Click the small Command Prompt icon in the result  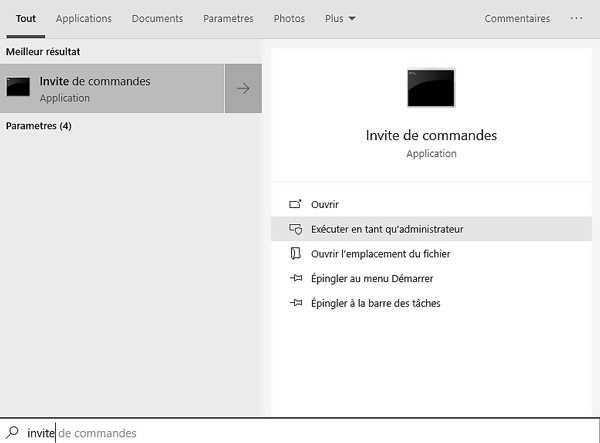[18, 87]
